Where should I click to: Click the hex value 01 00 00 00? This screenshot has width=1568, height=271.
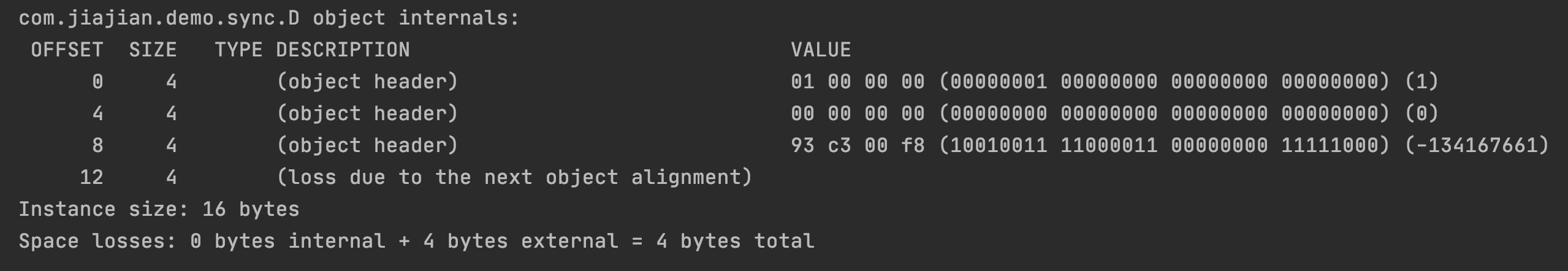858,82
